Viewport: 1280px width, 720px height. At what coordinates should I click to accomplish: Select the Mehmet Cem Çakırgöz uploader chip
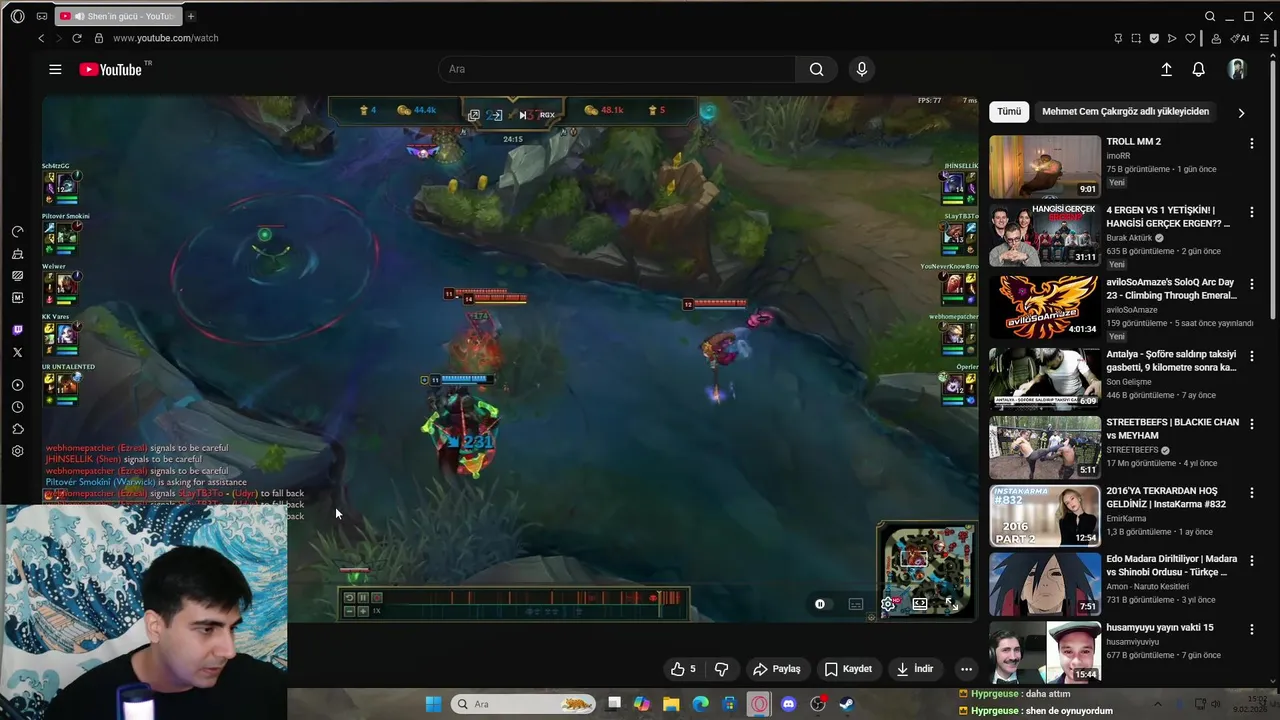coord(1125,112)
